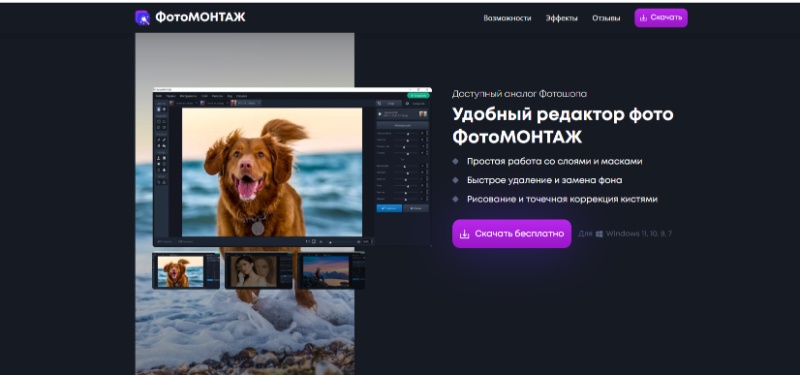Screen dimensions: 800x375
Task: Select the text Доступный аналог Фотошопа
Action: [519, 94]
